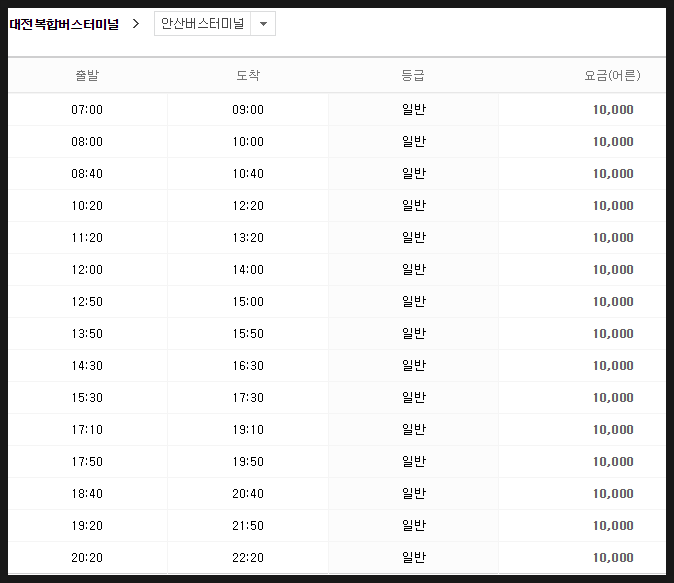The width and height of the screenshot is (674, 583).
Task: Click the 요금(어른) column header
Action: (x=613, y=75)
